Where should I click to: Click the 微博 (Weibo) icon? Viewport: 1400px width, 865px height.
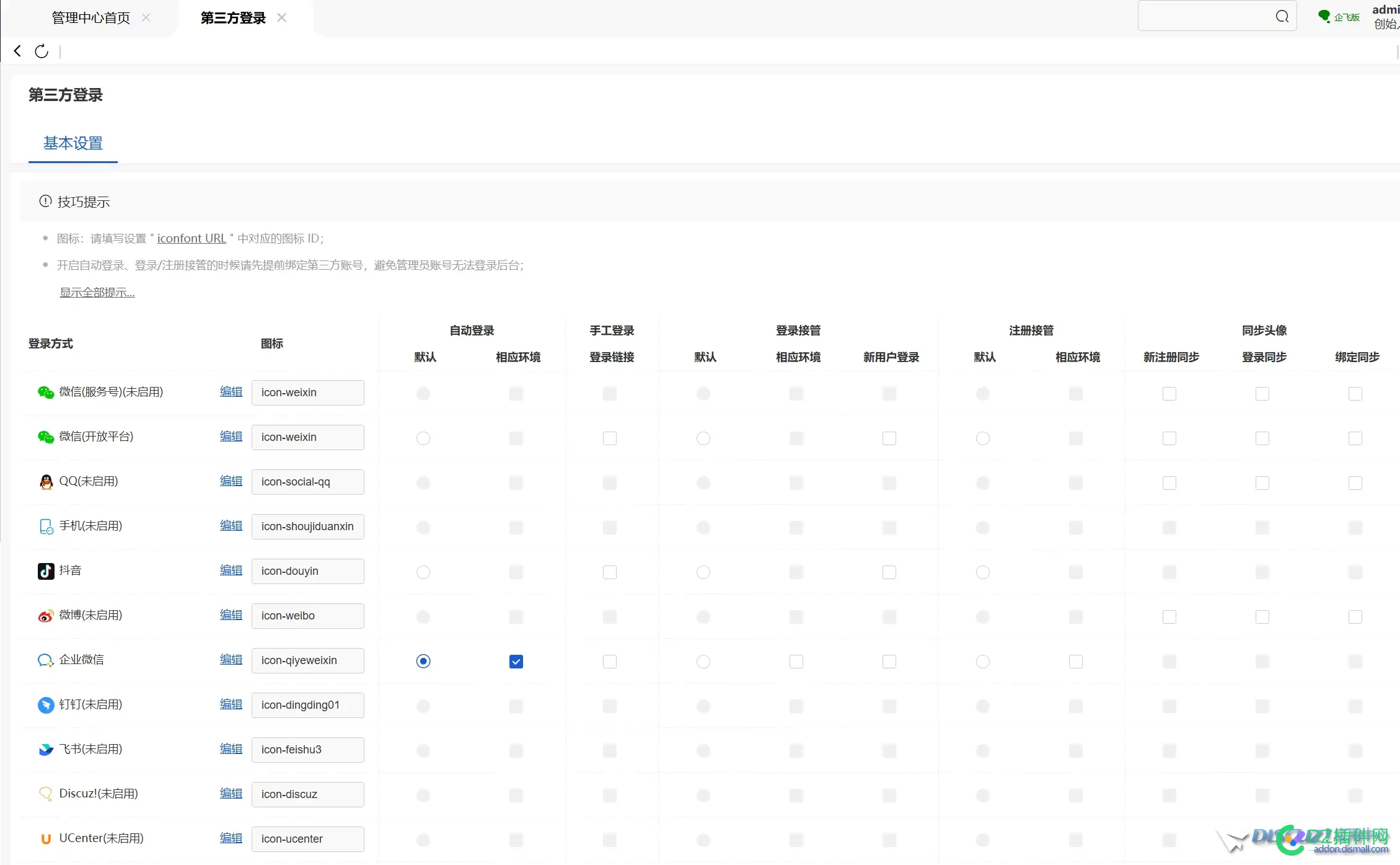pos(45,616)
